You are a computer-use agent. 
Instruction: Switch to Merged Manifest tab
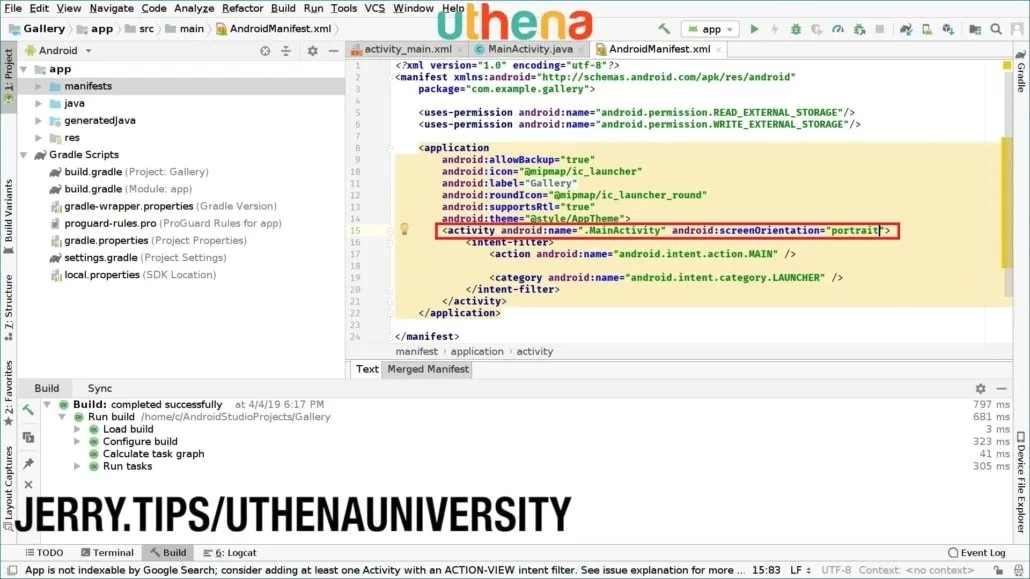coord(428,369)
